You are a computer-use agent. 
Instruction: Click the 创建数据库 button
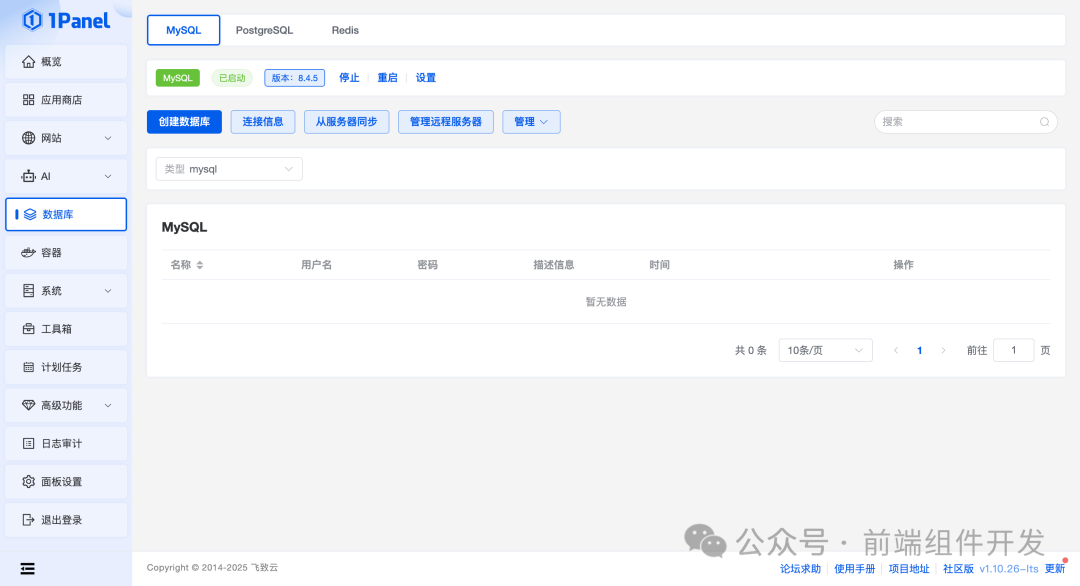(184, 122)
